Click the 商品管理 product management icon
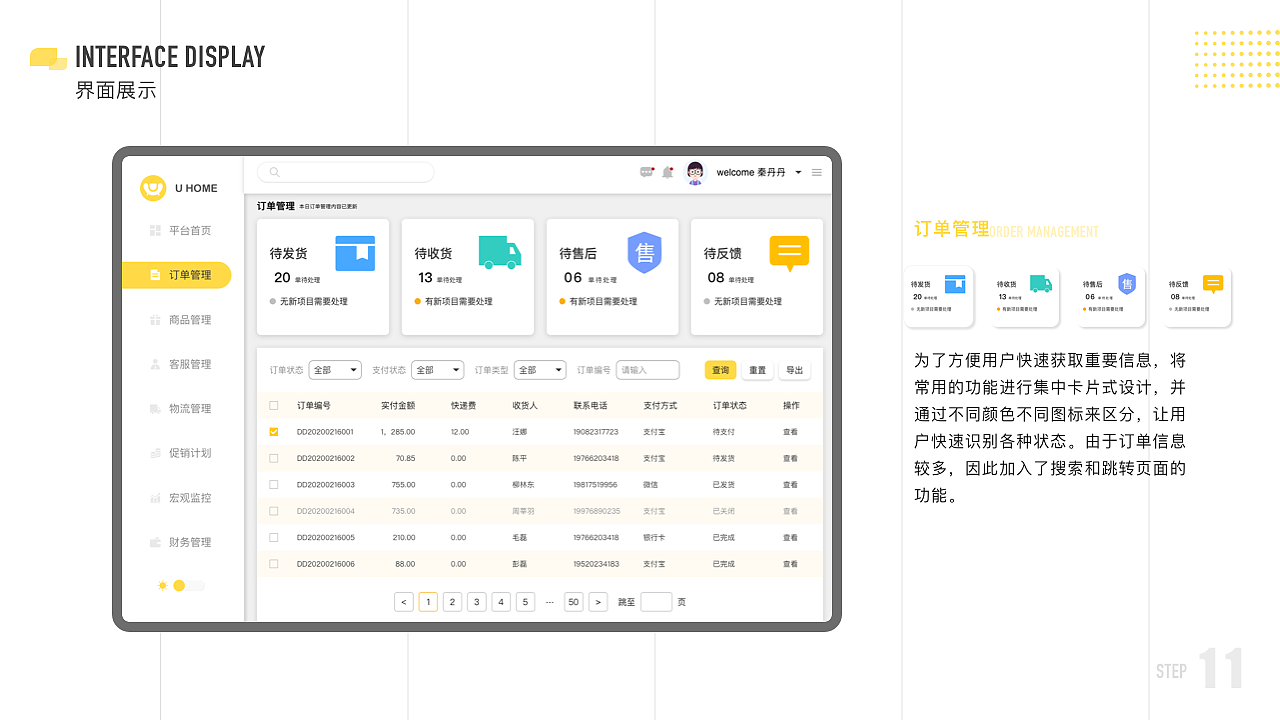Viewport: 1280px width, 720px height. (x=153, y=320)
